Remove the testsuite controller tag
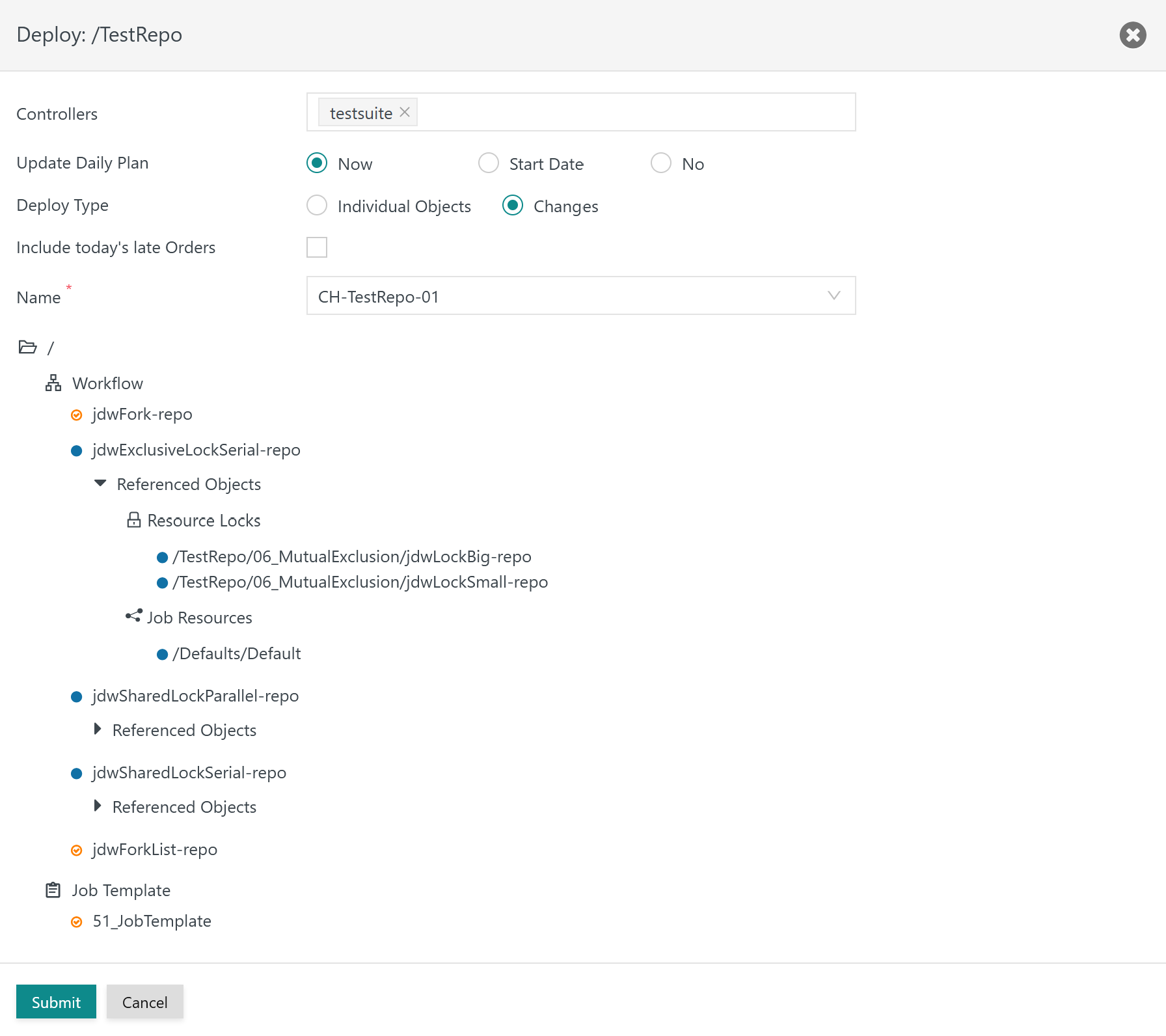This screenshot has height=1036, width=1166. click(405, 112)
